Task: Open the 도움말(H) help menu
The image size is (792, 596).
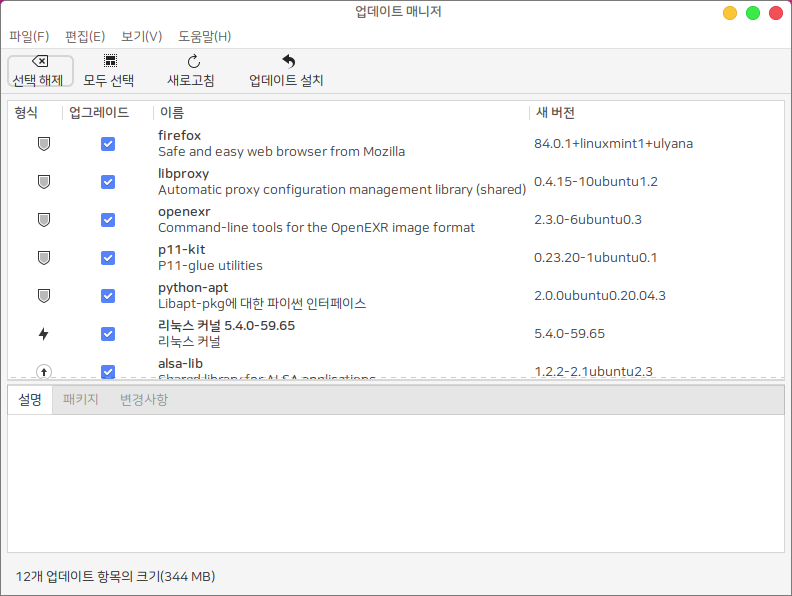Action: coord(204,37)
